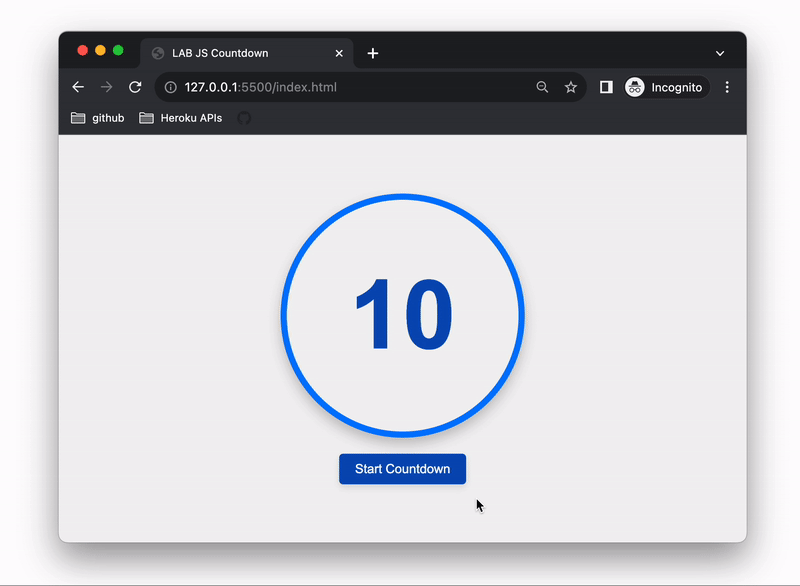Viewport: 800px width, 586px height.
Task: Click the forward navigation arrow
Action: point(106,88)
